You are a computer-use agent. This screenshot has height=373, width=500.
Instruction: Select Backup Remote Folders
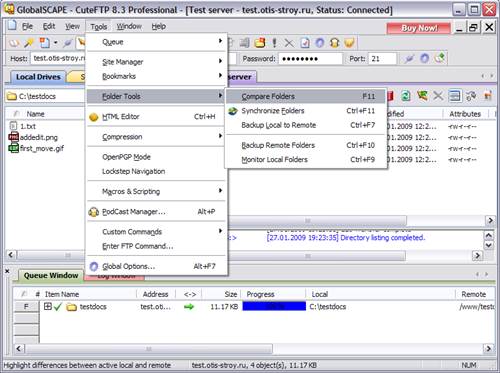306,145
